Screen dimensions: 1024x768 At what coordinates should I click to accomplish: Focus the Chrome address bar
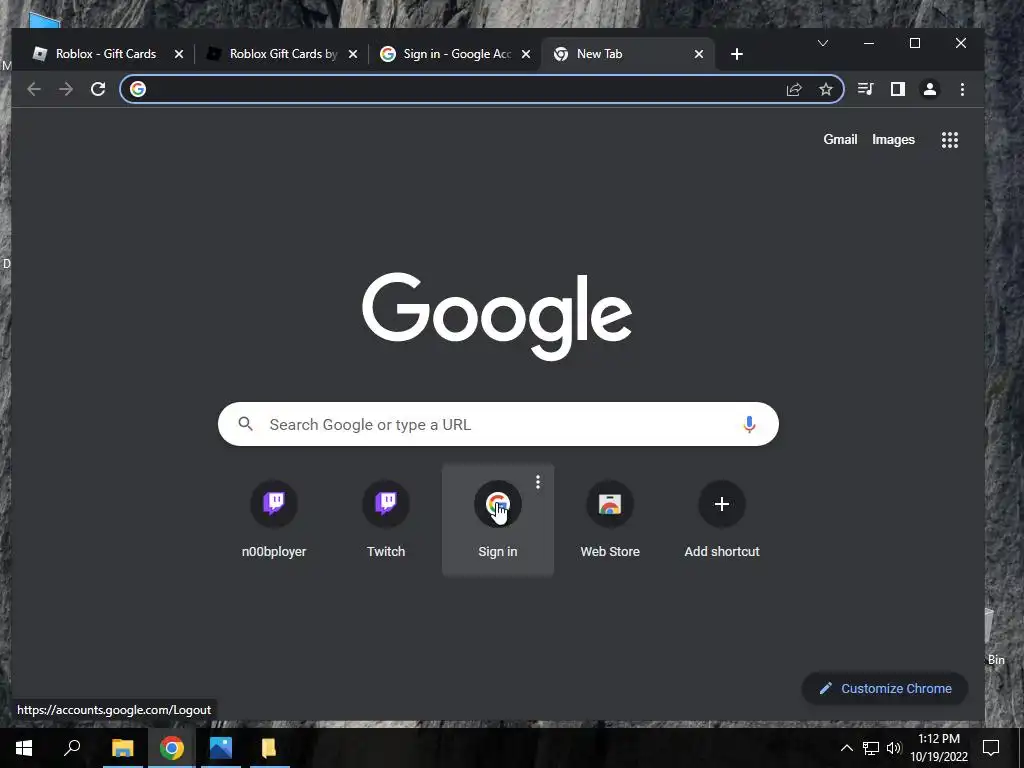(x=482, y=89)
